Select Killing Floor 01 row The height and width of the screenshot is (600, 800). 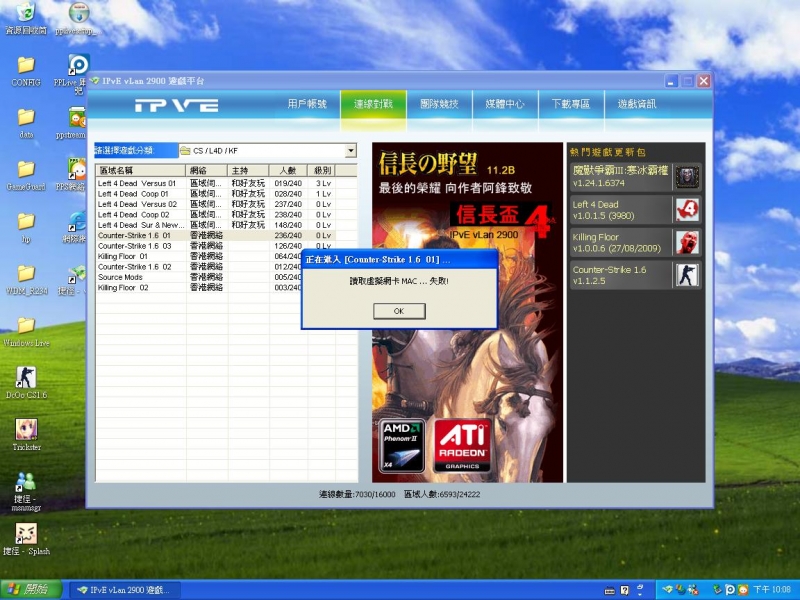199,257
